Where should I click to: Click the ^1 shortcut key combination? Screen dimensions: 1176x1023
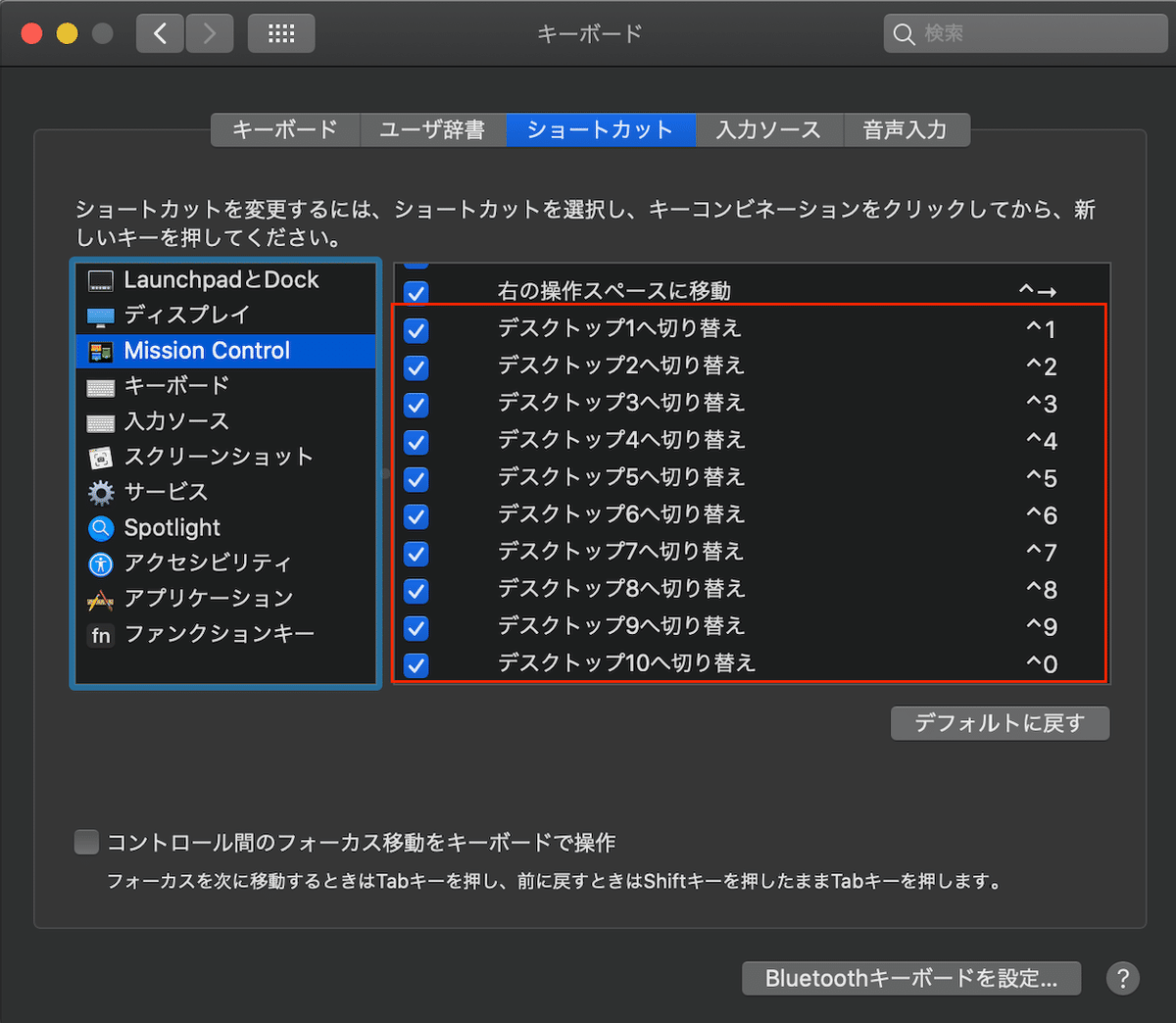(x=1041, y=329)
